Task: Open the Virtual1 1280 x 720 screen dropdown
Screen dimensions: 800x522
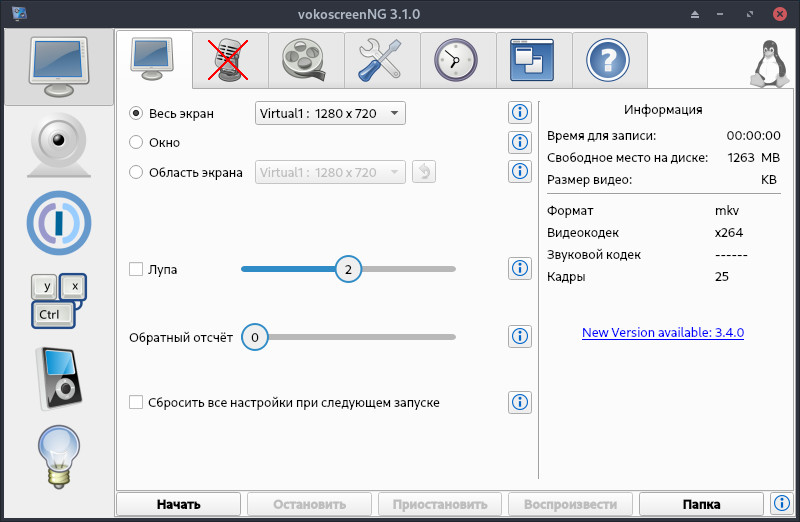Action: pyautogui.click(x=330, y=113)
